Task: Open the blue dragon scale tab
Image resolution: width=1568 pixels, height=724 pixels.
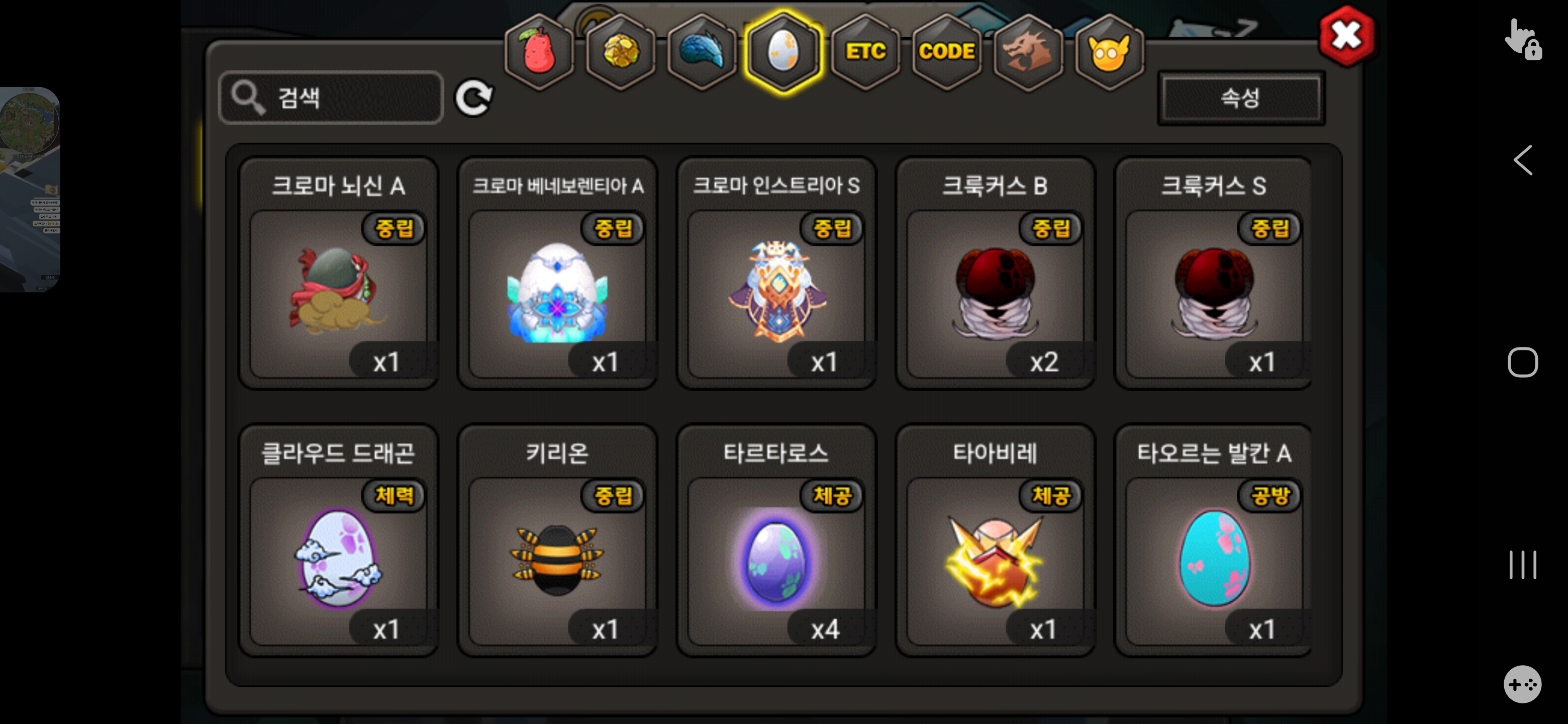Action: 702,52
